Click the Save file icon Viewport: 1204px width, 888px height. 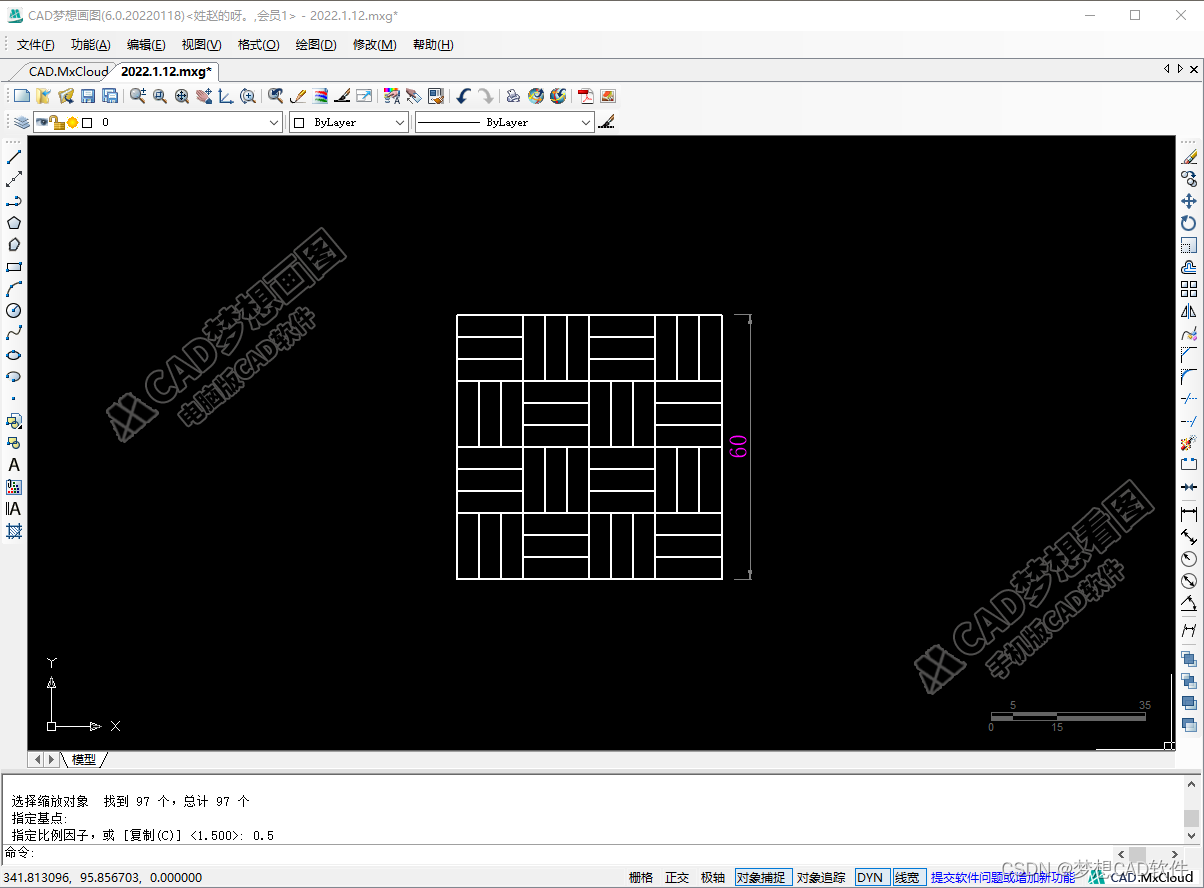[88, 96]
